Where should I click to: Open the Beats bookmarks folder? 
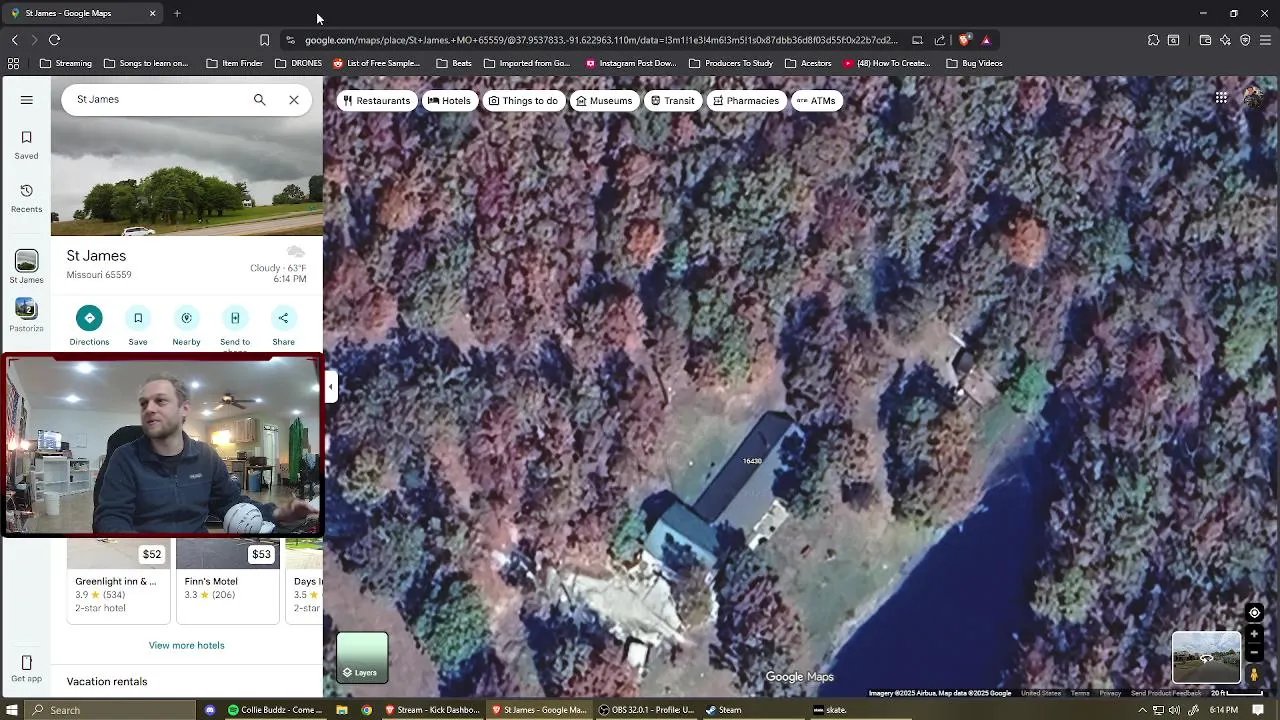tap(453, 63)
